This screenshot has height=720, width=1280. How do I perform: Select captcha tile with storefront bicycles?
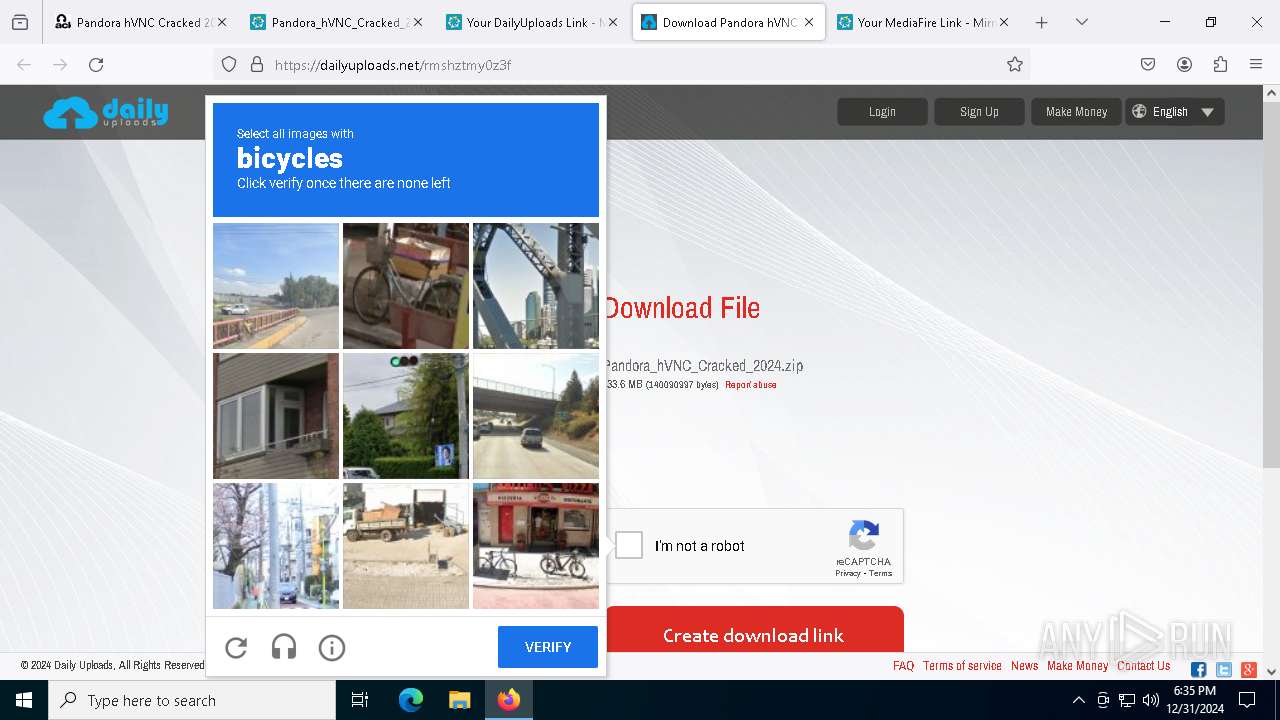pyautogui.click(x=536, y=546)
